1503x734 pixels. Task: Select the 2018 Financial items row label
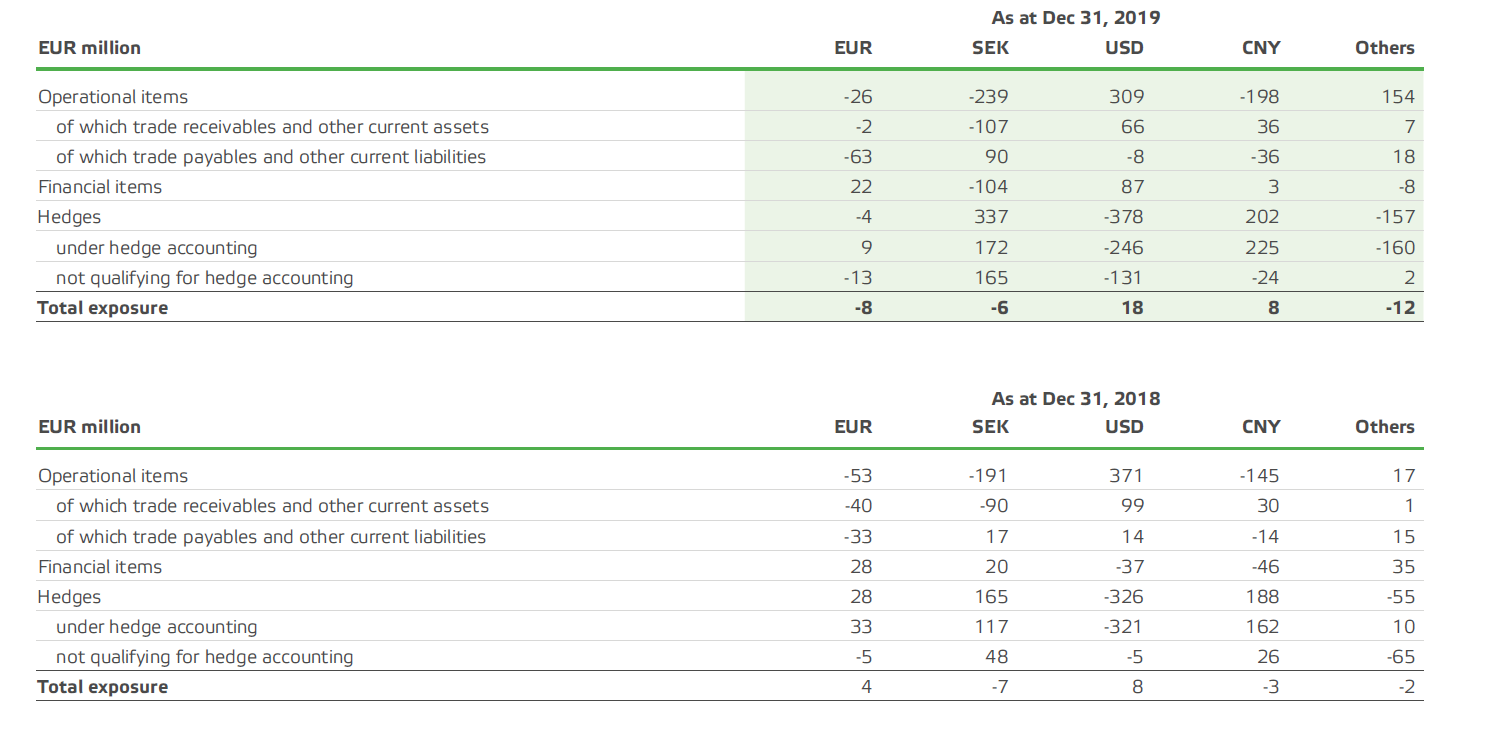click(100, 567)
